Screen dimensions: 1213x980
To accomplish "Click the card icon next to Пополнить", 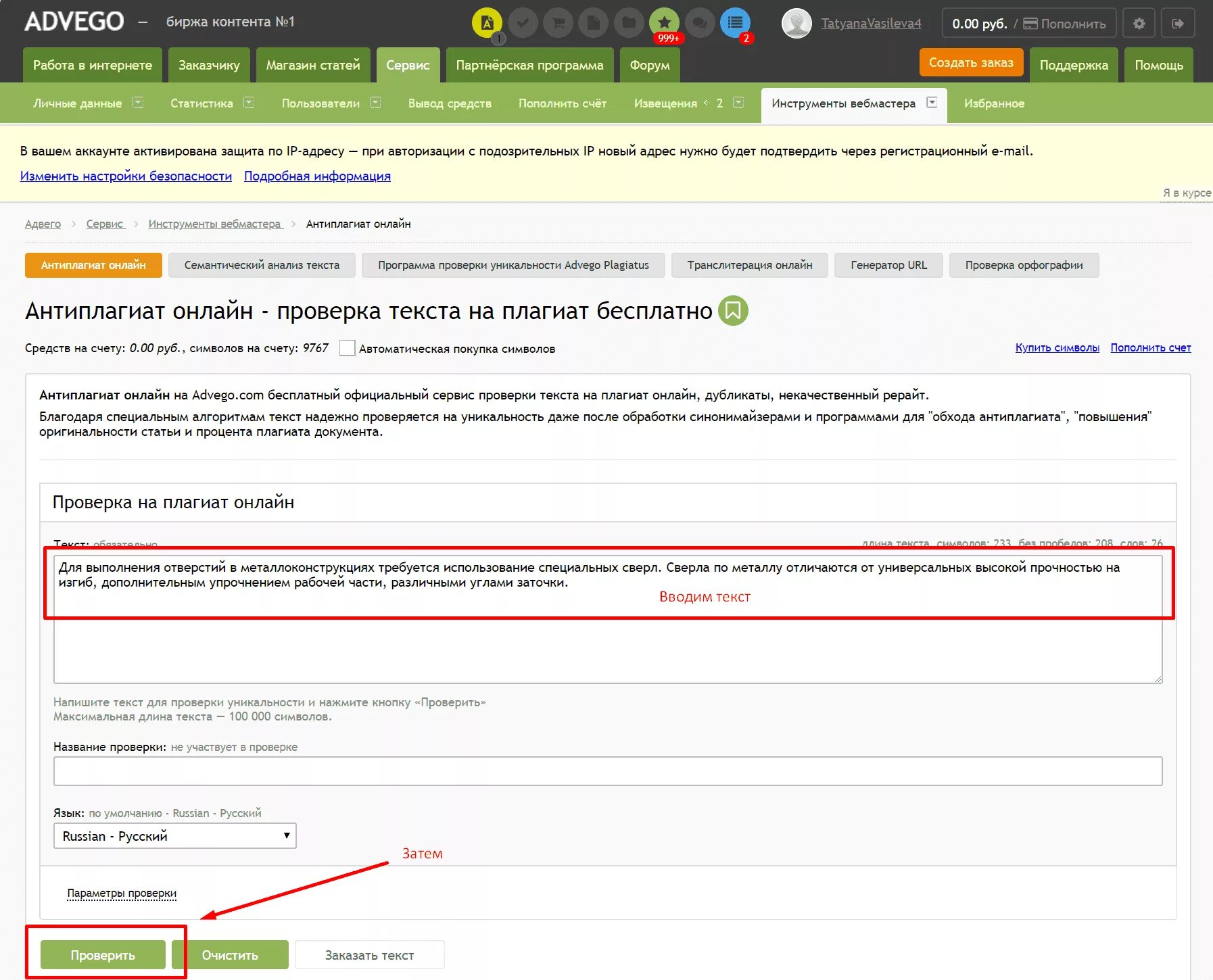I will tap(1030, 24).
